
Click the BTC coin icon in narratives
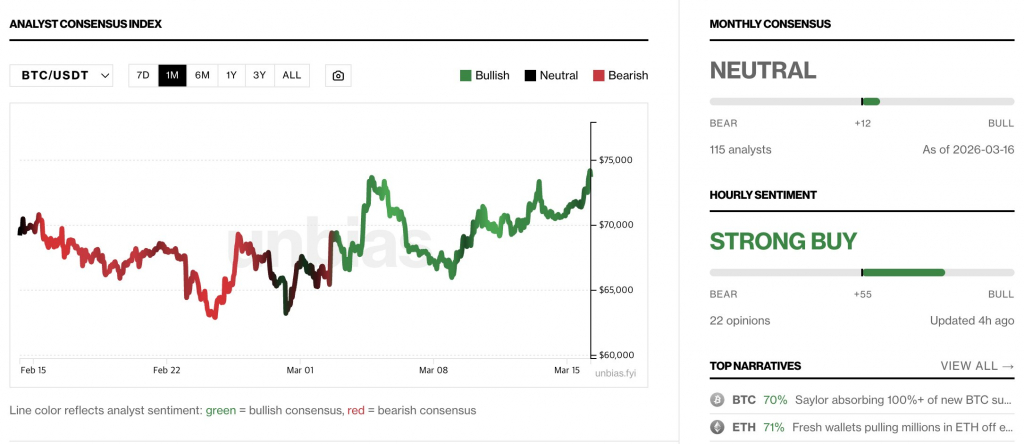pos(716,400)
